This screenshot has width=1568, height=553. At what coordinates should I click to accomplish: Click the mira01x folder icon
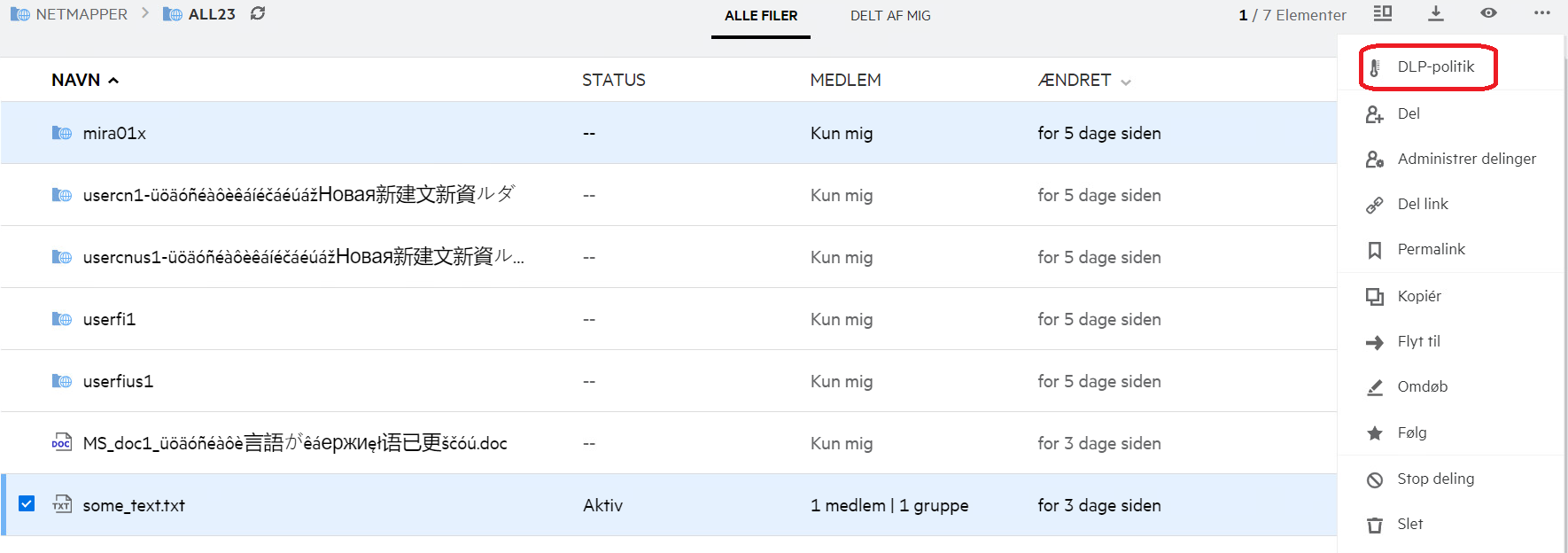point(62,133)
